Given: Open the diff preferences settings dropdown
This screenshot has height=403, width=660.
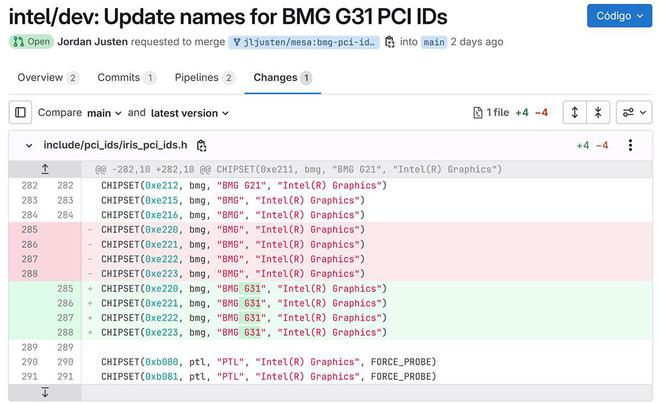Looking at the screenshot, I should (633, 113).
